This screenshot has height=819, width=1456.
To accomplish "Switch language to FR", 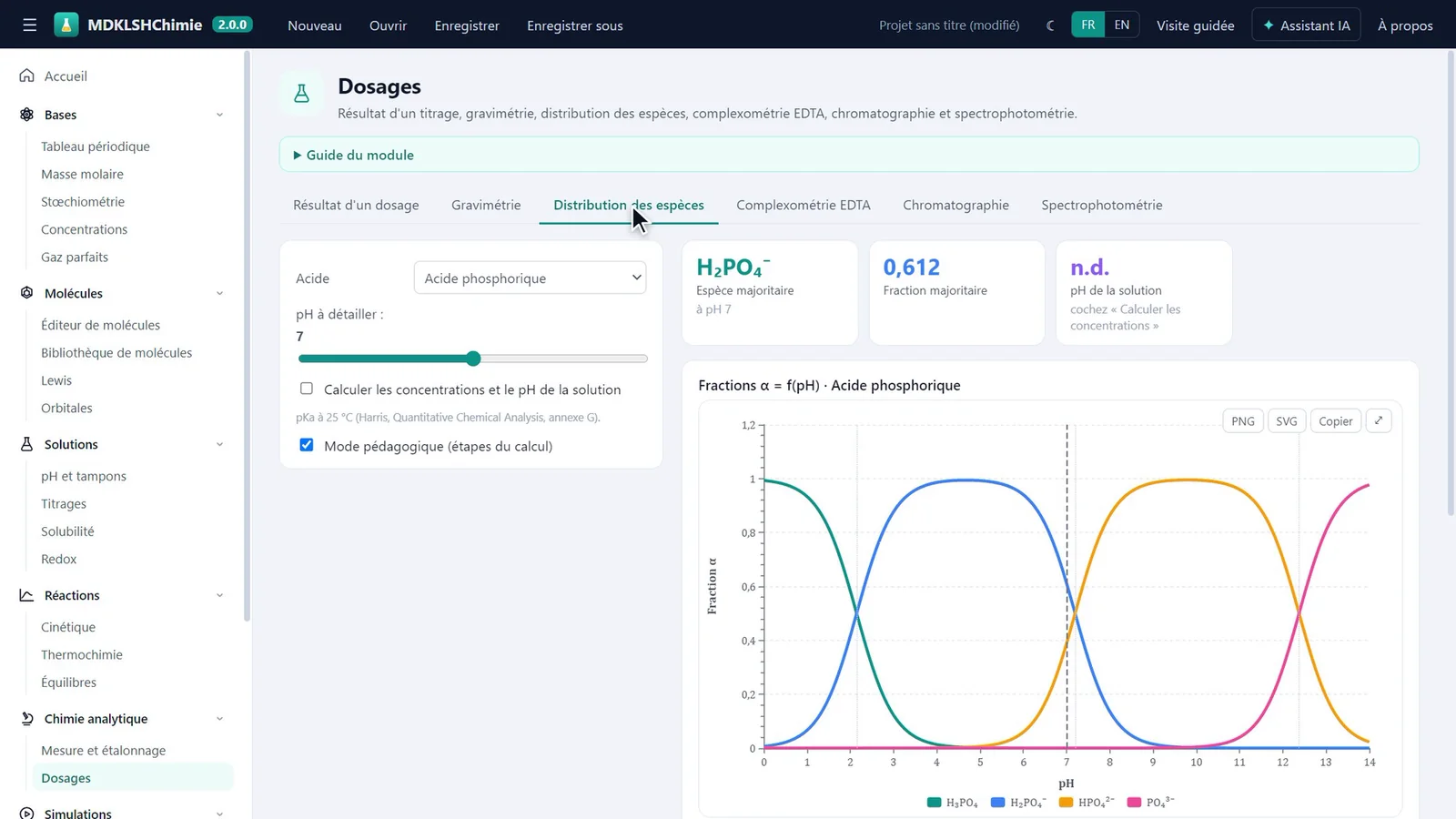I will (1088, 25).
